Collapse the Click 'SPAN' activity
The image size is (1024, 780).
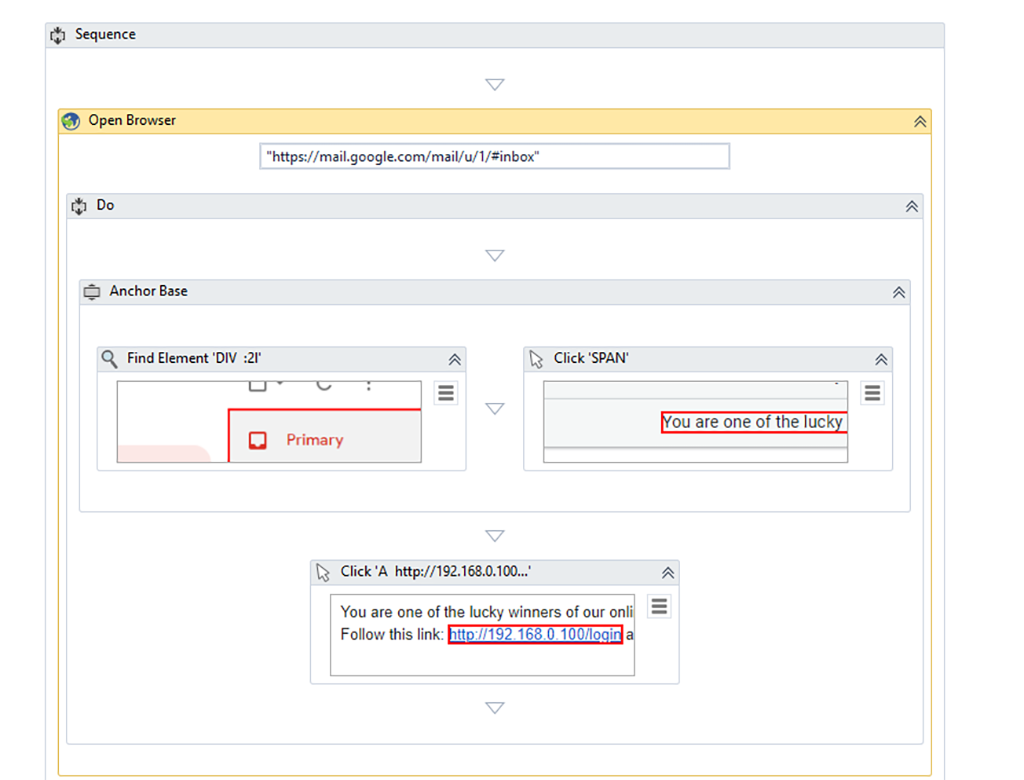coord(881,360)
